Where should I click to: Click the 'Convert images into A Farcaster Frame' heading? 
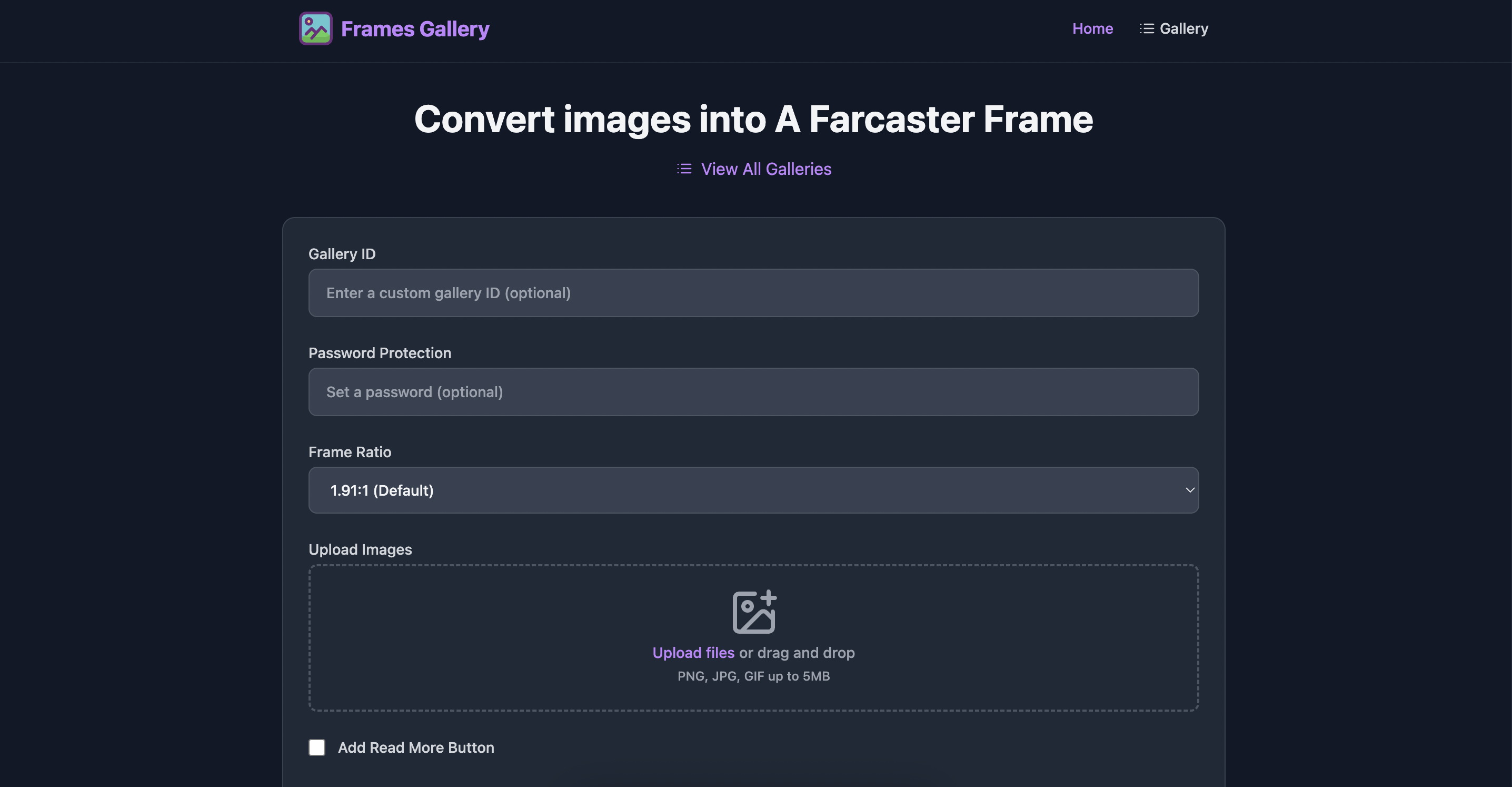[754, 119]
